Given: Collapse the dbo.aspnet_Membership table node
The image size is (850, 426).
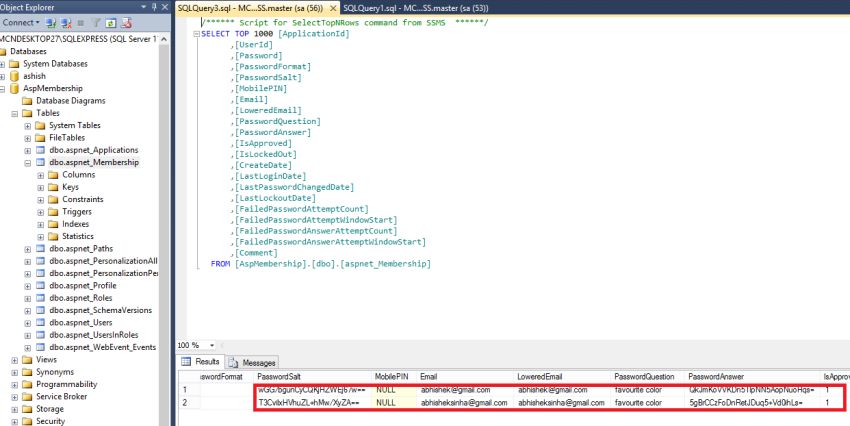Looking at the screenshot, I should [28, 162].
